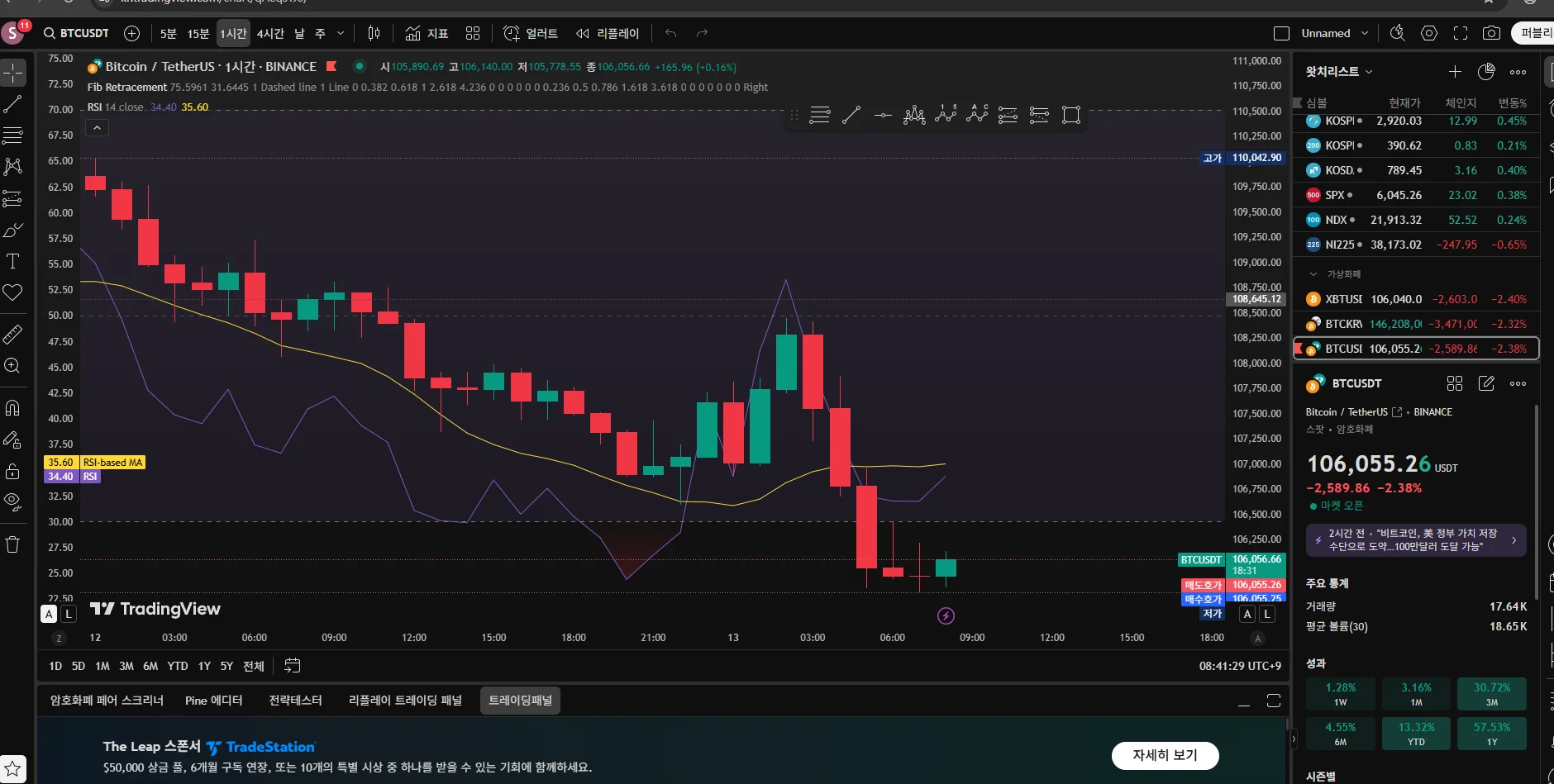The image size is (1554, 784).
Task: Open the watchlist pie chart advanced view
Action: point(1486,72)
